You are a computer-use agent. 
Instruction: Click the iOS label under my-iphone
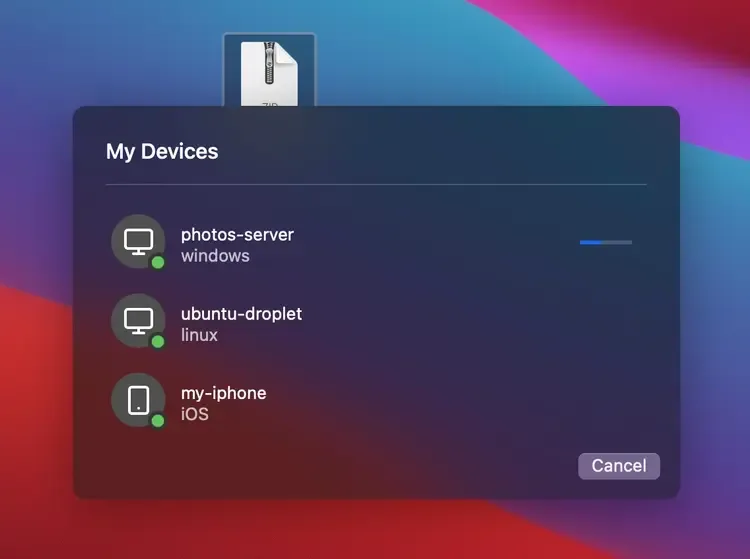coord(195,414)
